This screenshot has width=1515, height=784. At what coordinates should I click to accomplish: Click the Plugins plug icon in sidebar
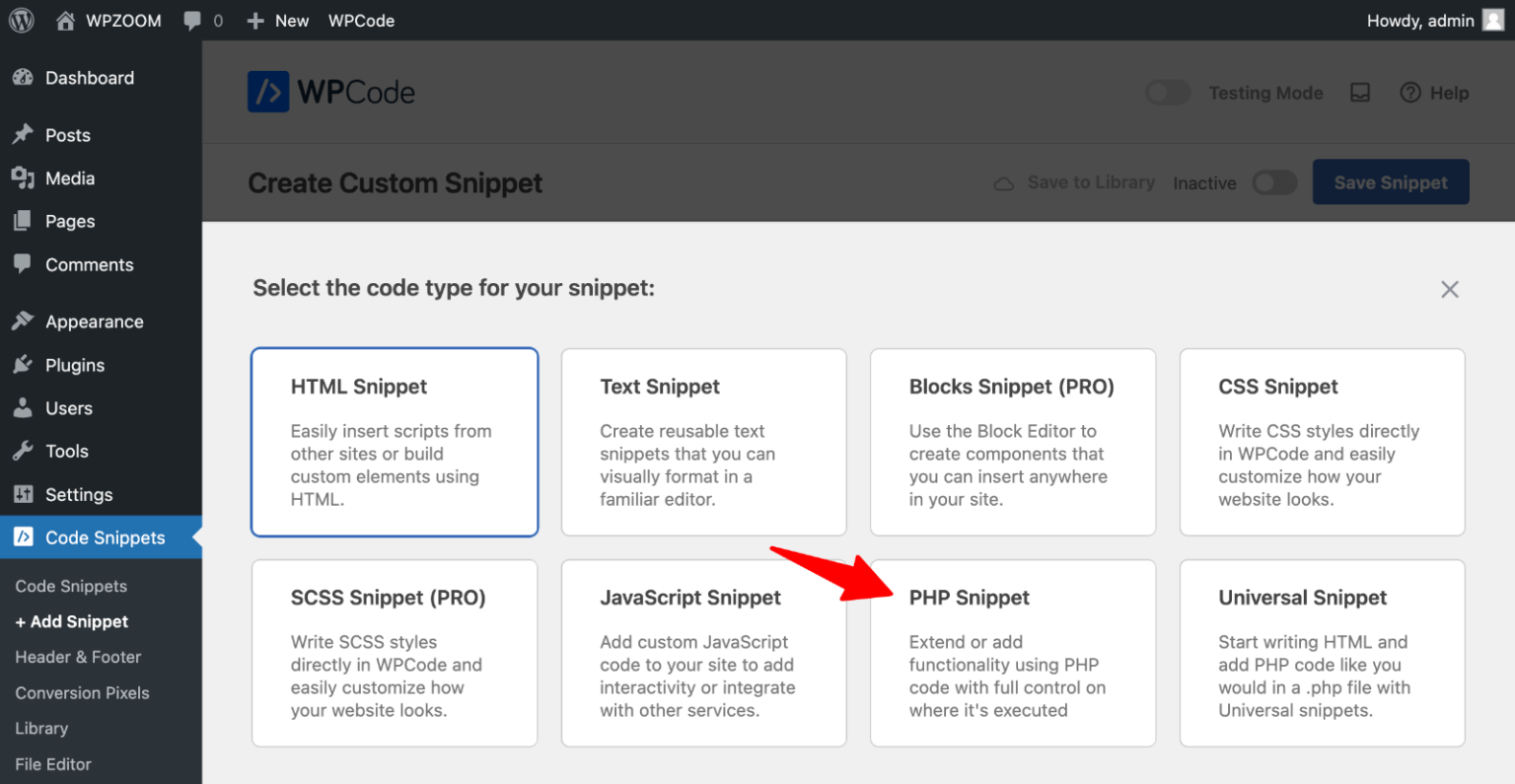tap(22, 365)
